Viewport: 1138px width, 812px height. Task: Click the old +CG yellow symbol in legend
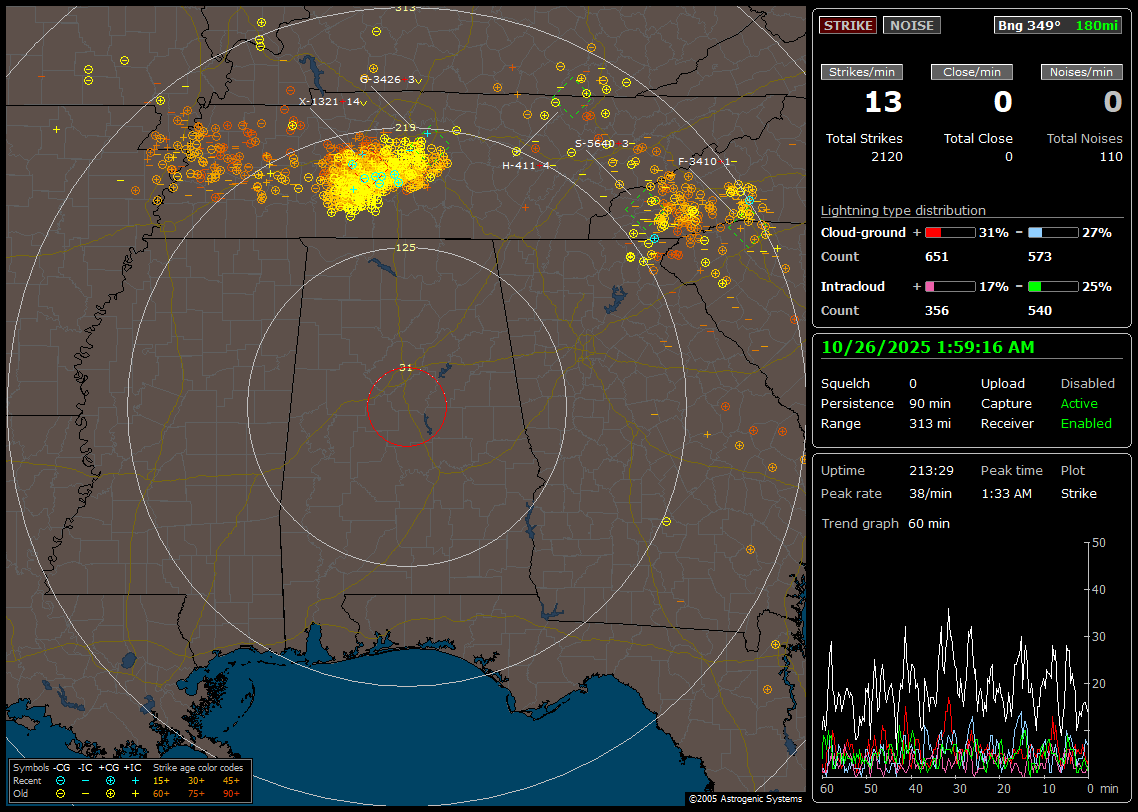tap(110, 793)
